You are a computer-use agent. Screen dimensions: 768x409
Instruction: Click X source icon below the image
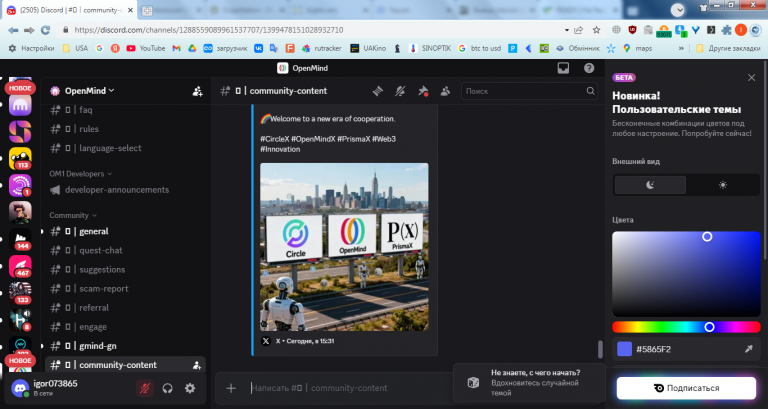click(266, 341)
